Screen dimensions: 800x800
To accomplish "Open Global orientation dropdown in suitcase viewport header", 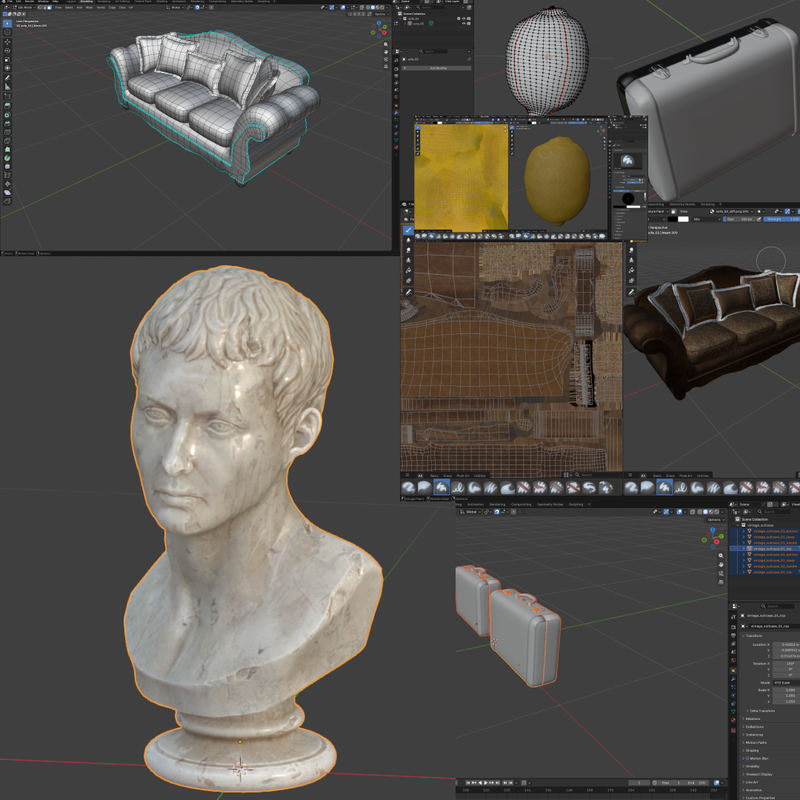I will [x=470, y=511].
